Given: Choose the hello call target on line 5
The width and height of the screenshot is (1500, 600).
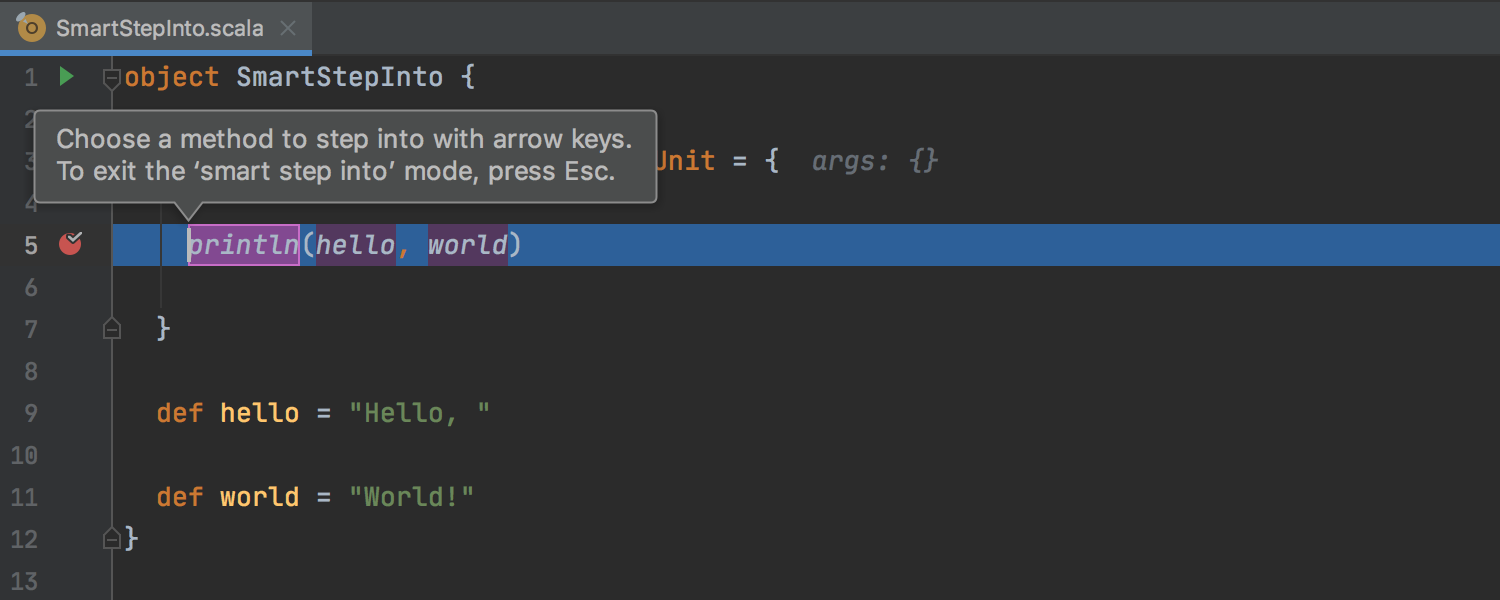Looking at the screenshot, I should coord(356,245).
